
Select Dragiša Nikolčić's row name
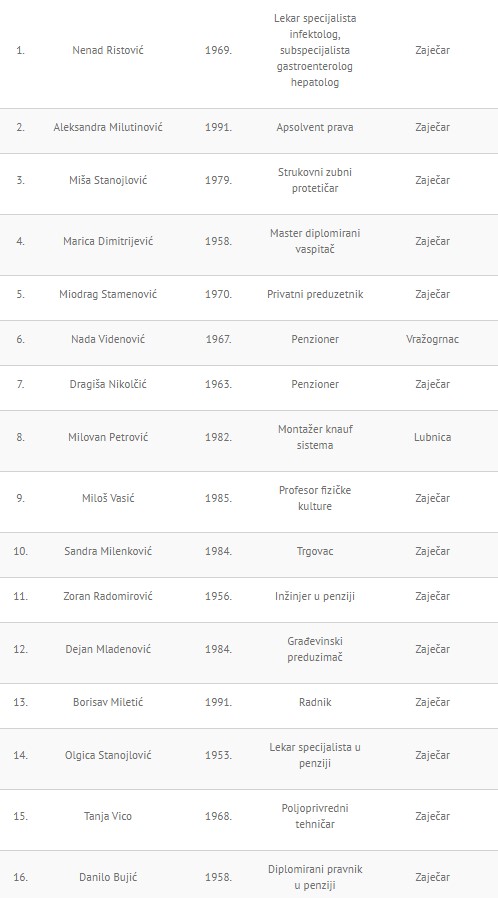108,384
